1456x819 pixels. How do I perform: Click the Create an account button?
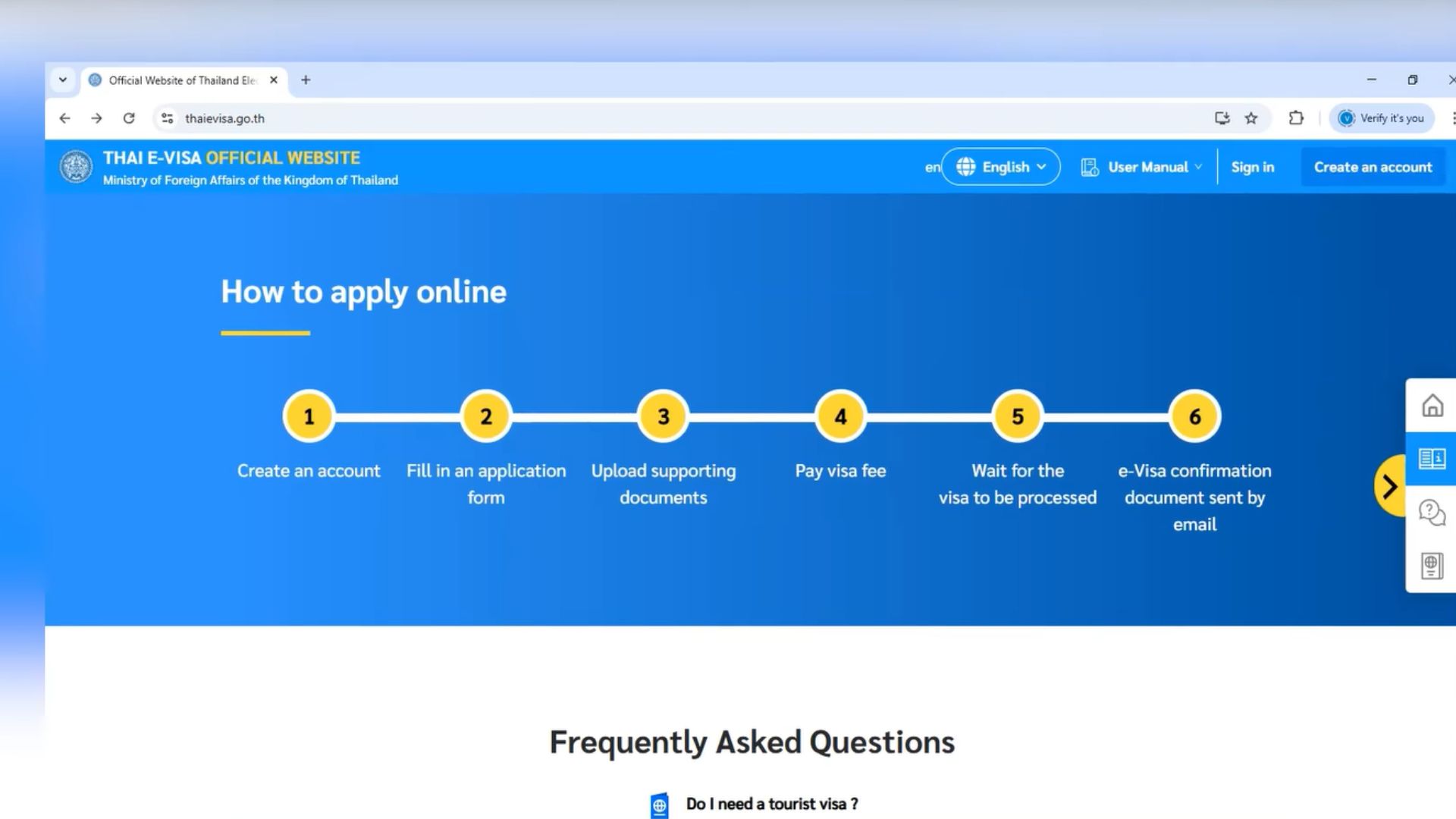click(1373, 167)
